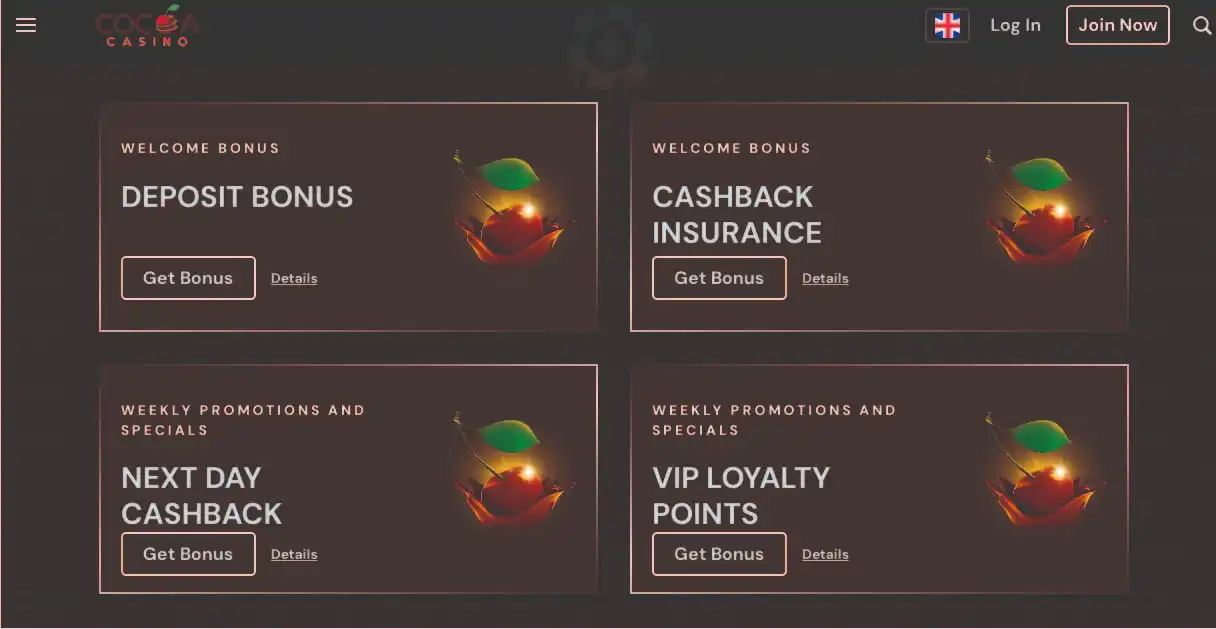Click the Next Day Cashback cherry image
The width and height of the screenshot is (1216, 629).
pyautogui.click(x=509, y=472)
